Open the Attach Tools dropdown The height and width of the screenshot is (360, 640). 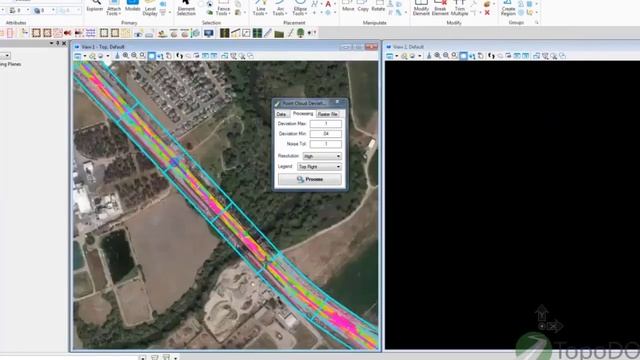(113, 8)
